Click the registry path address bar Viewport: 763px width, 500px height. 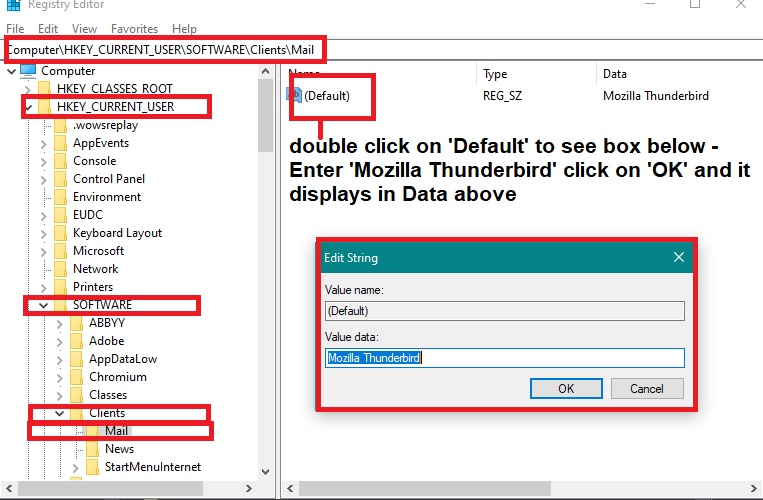[383, 50]
